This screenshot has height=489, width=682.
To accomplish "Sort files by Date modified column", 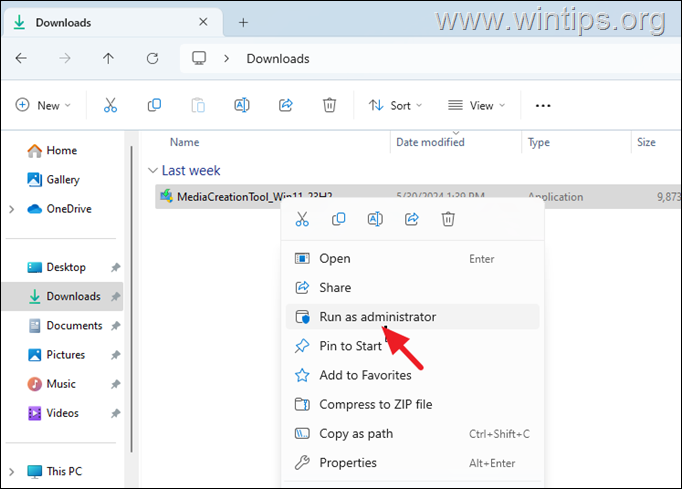I will point(430,142).
